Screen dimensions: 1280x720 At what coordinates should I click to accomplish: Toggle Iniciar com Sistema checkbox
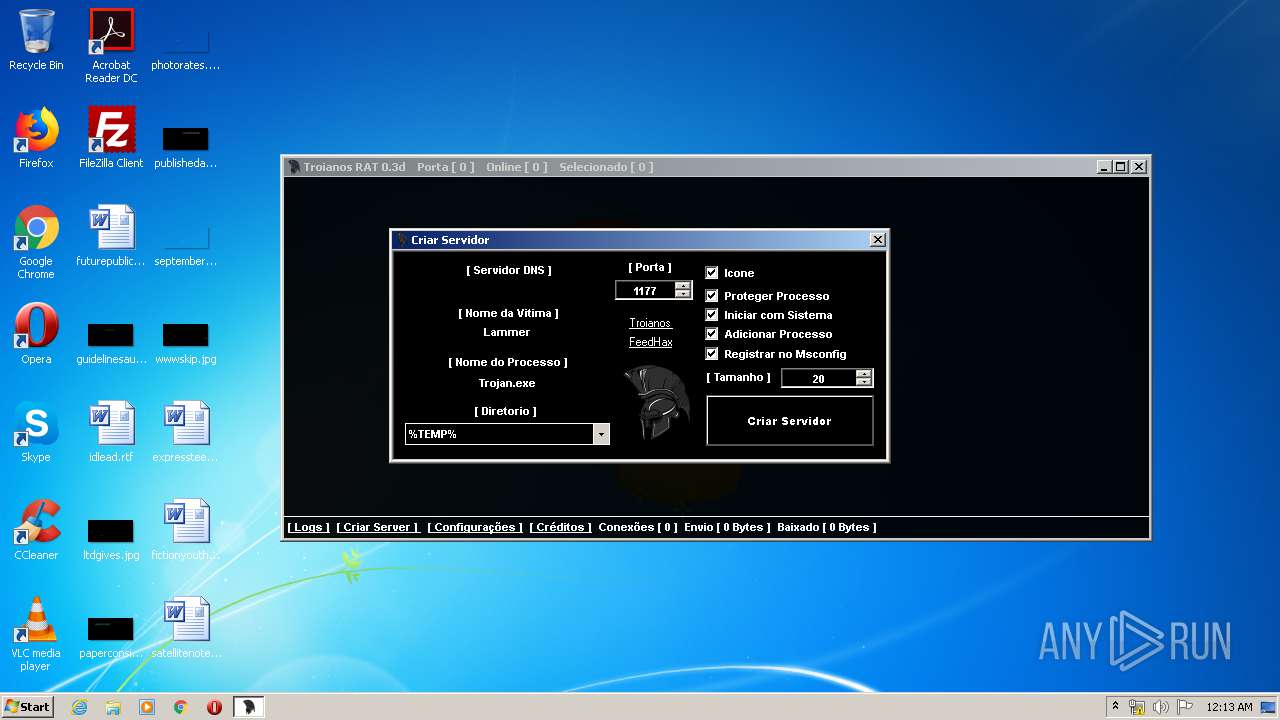(x=712, y=315)
